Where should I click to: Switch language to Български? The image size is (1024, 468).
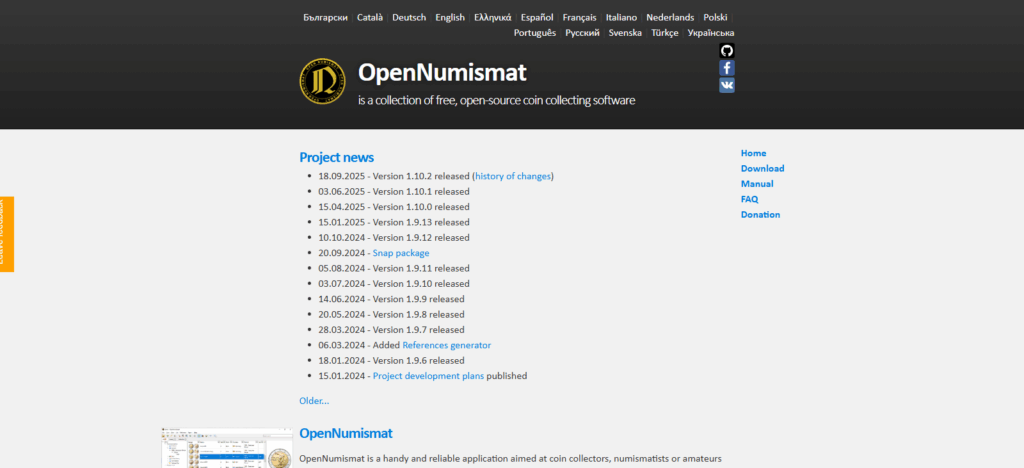tap(325, 18)
